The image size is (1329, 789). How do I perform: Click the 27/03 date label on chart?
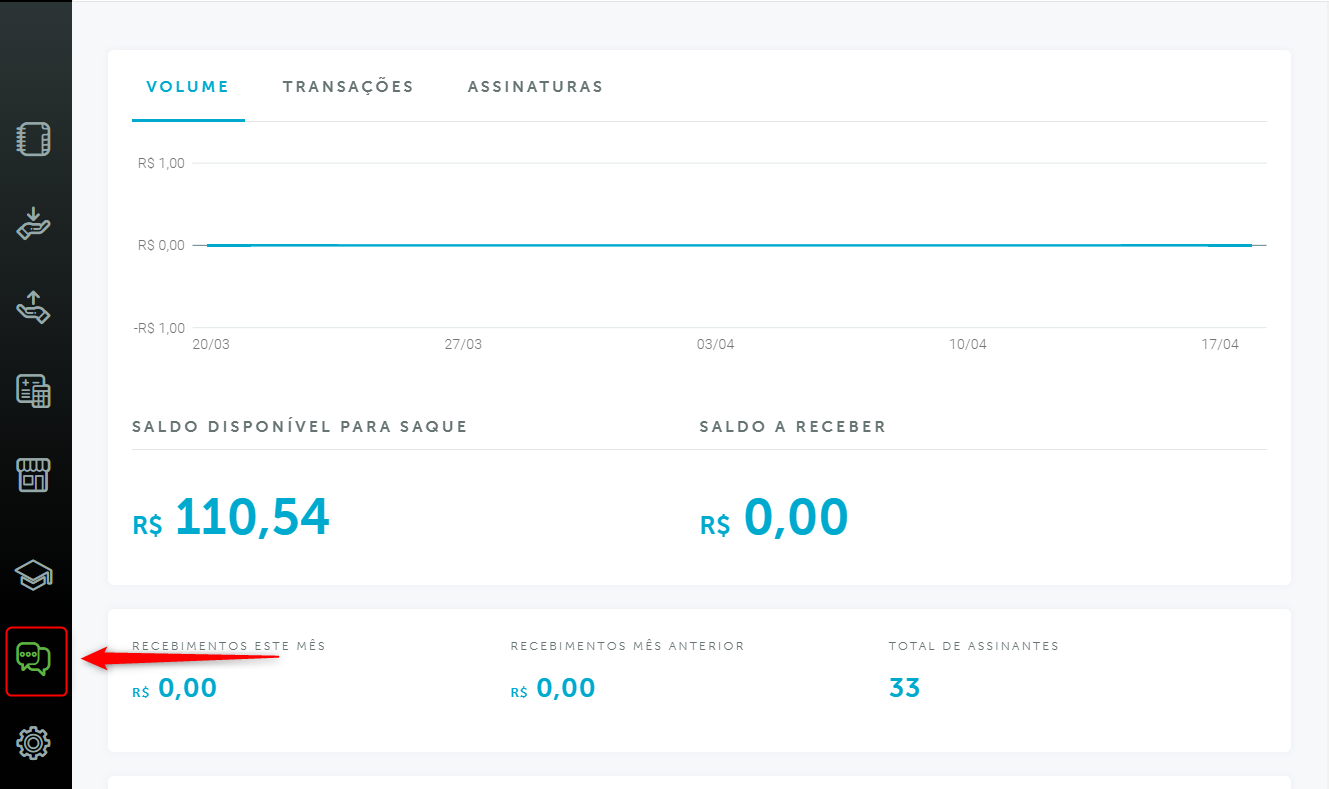(463, 344)
